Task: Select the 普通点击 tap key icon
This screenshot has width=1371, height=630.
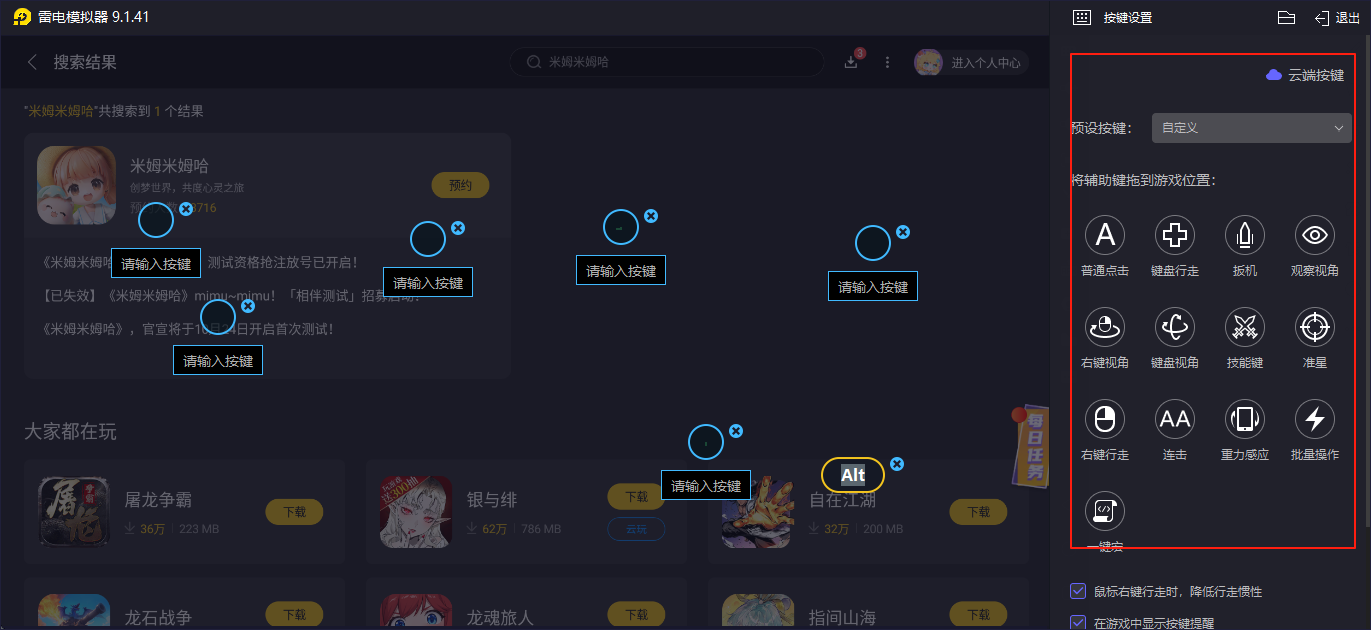Action: click(x=1105, y=235)
